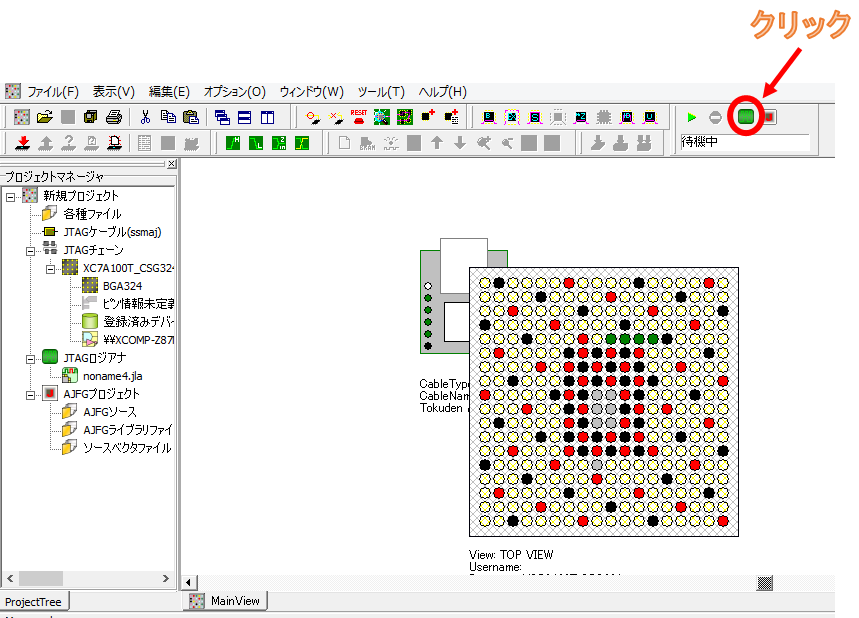Select BGA324 item in the tree
The image size is (859, 618).
[x=122, y=286]
